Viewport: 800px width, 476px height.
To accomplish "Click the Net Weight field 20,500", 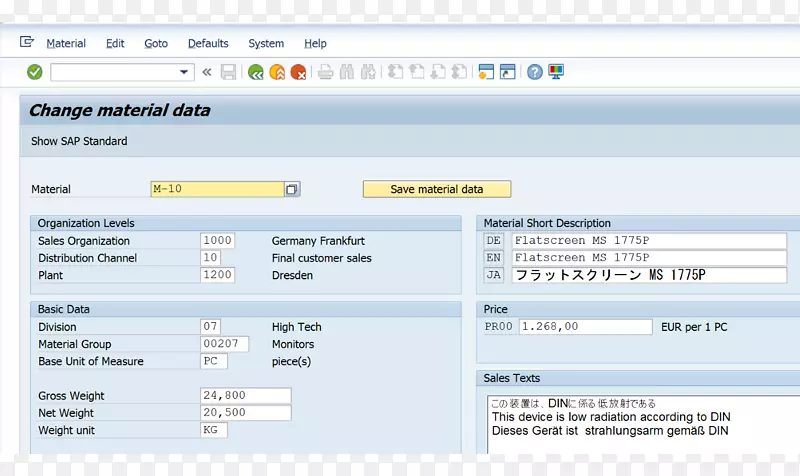I will click(246, 413).
